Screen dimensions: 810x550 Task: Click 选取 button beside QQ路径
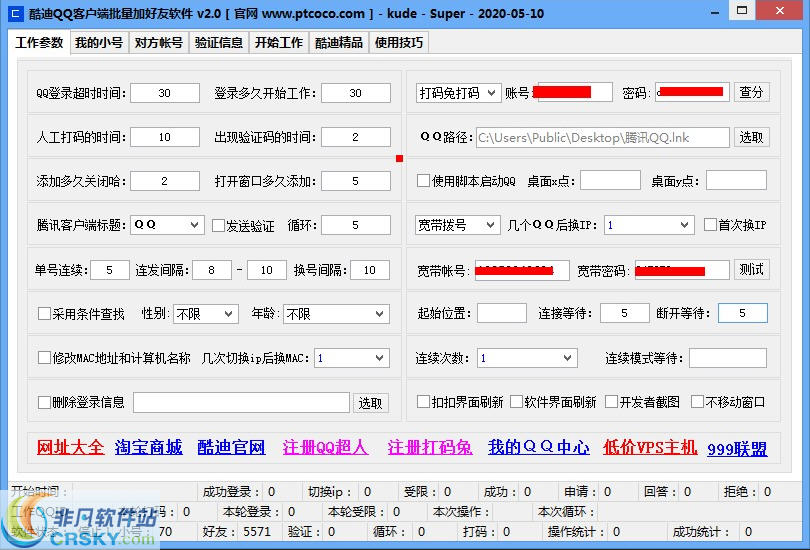(752, 137)
